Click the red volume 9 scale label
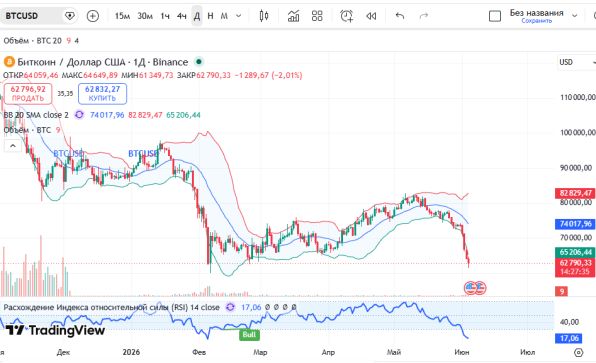Image resolution: width=596 pixels, height=363 pixels. click(x=561, y=291)
